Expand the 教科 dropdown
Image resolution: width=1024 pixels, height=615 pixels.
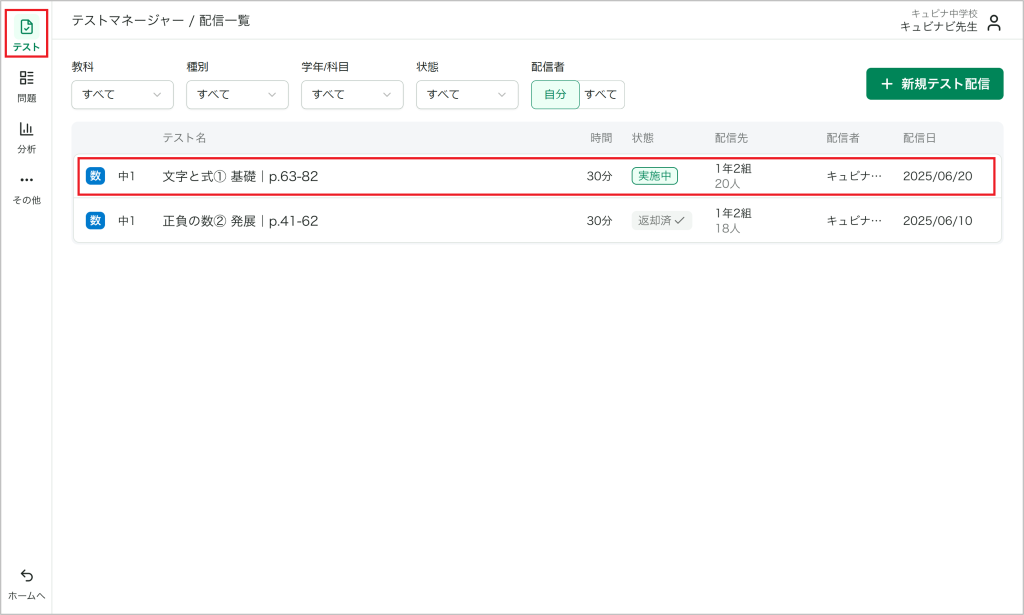tap(122, 95)
